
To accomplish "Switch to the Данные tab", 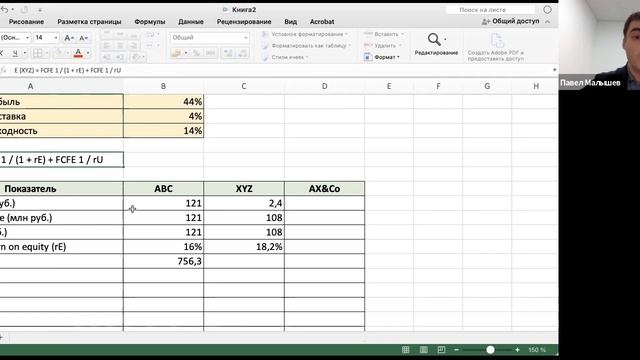I will pos(191,22).
